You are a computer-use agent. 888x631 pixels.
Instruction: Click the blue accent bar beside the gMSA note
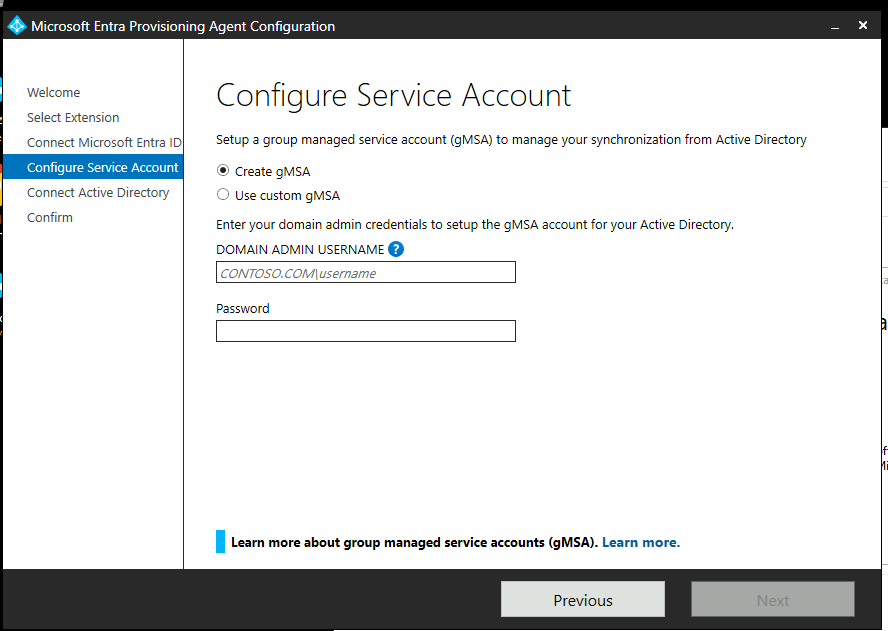point(218,541)
